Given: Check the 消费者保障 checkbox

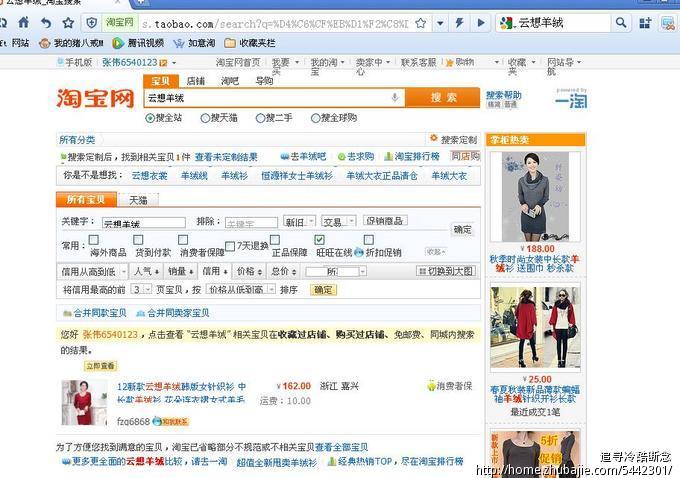Looking at the screenshot, I should click(x=183, y=240).
